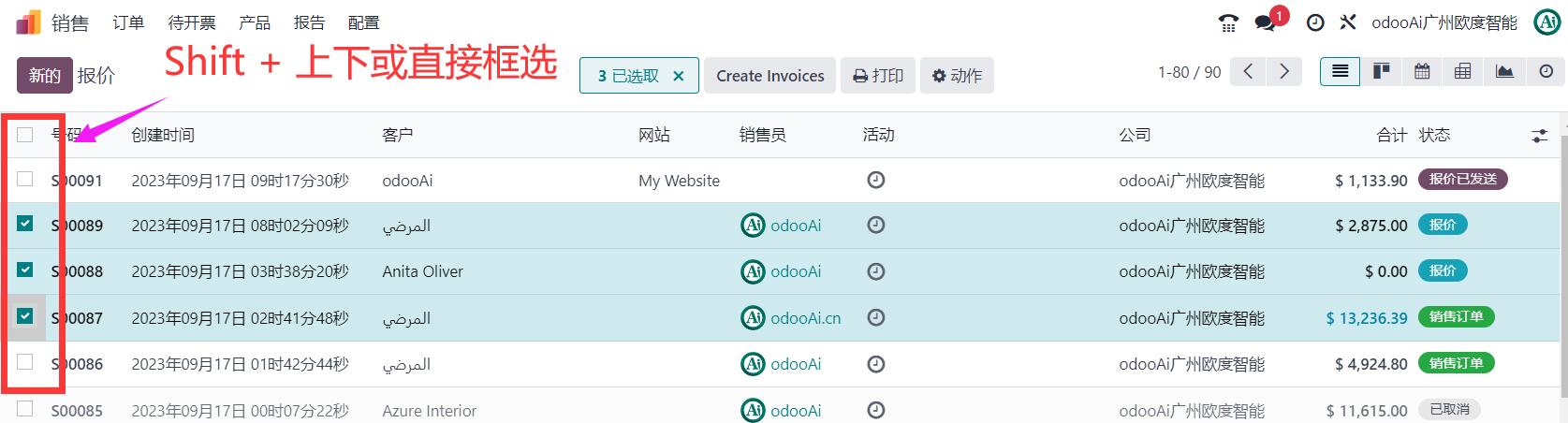Switch to activity view

pyautogui.click(x=1546, y=71)
